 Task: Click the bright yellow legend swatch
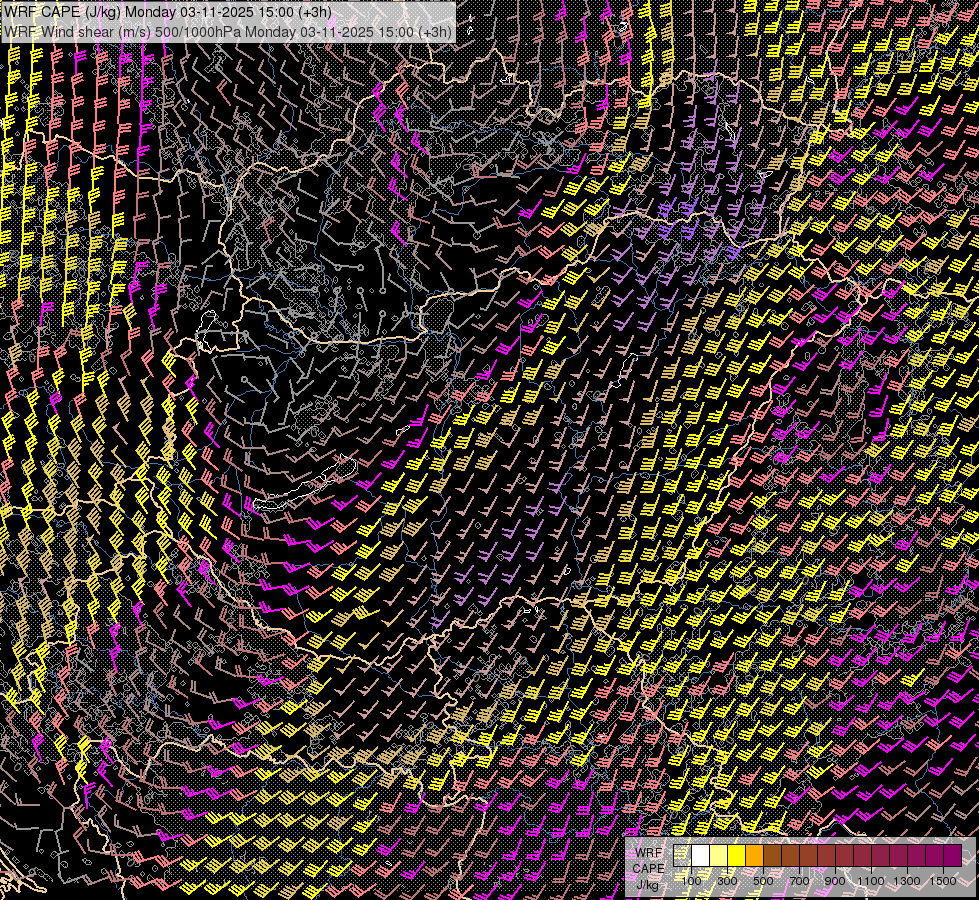(736, 856)
